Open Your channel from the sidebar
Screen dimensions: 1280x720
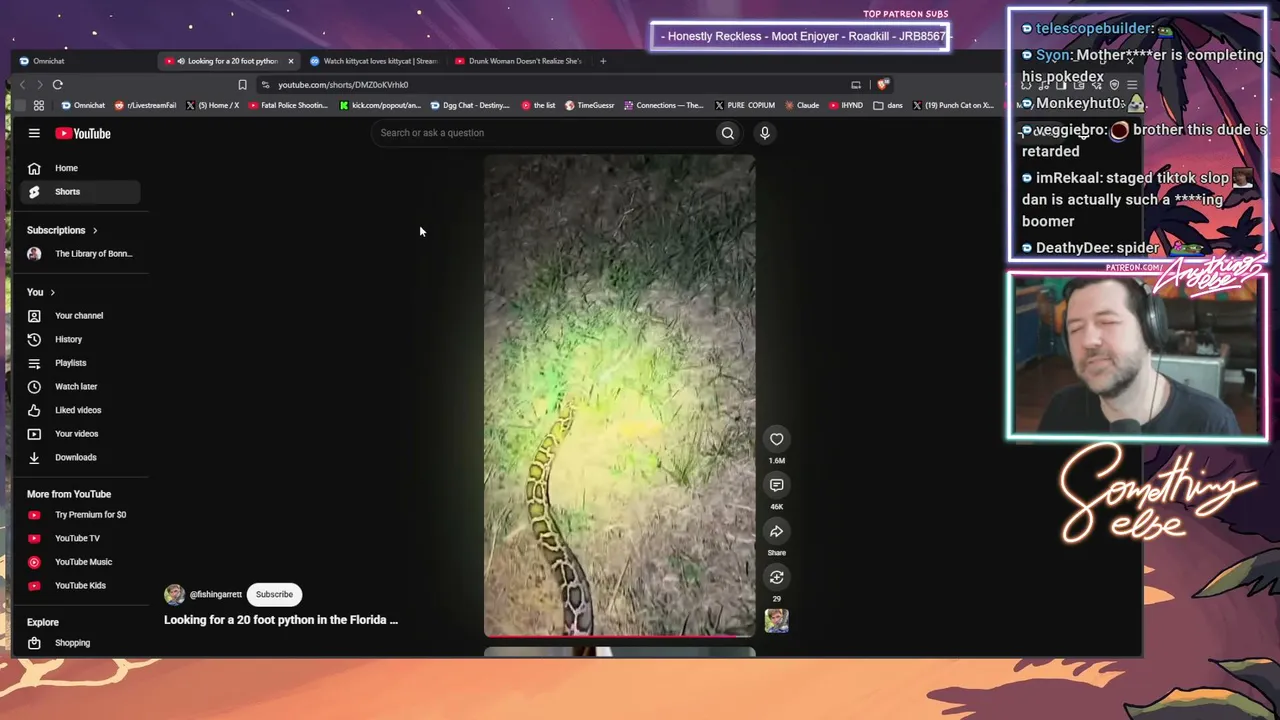point(80,316)
